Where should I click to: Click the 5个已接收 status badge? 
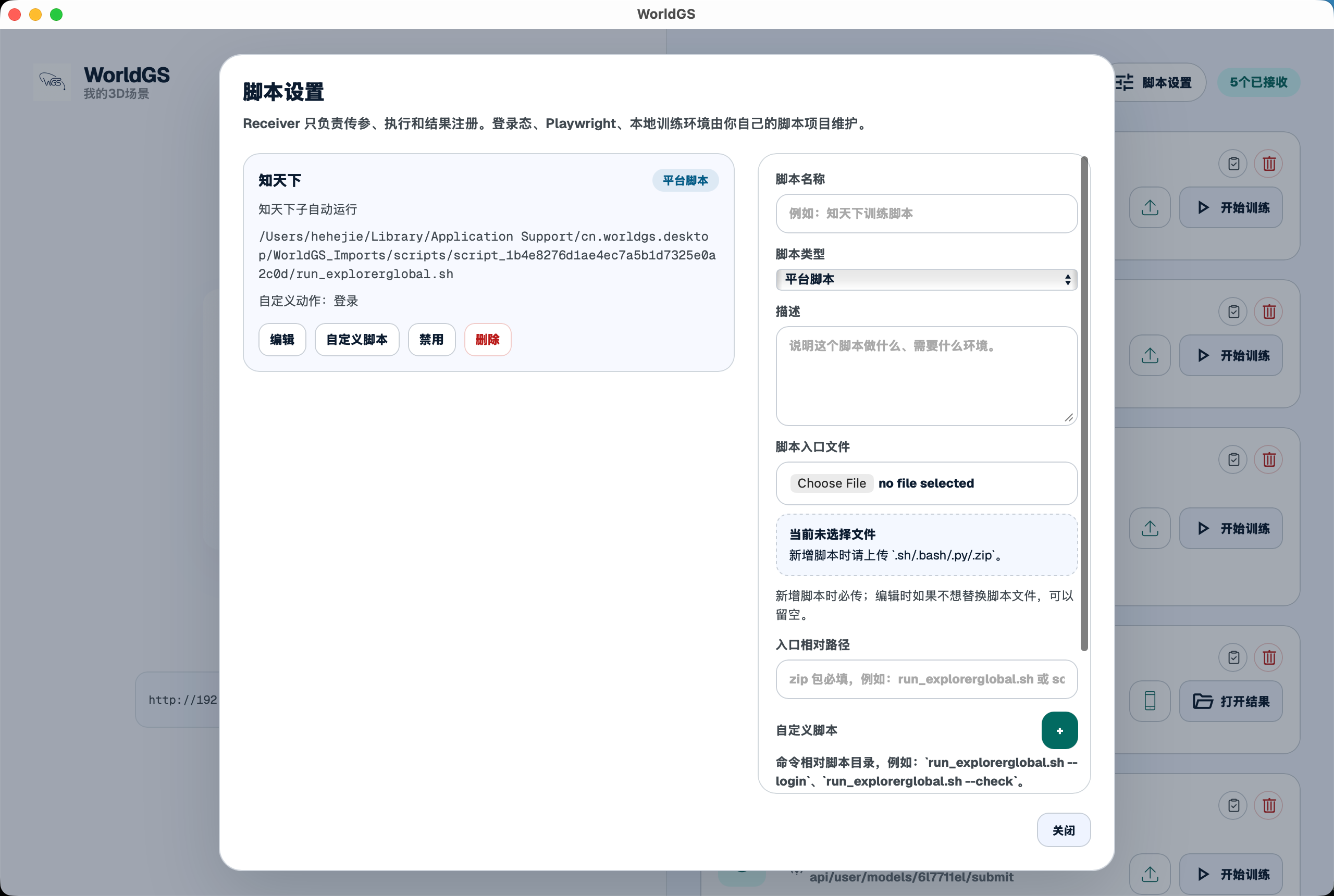click(1258, 82)
